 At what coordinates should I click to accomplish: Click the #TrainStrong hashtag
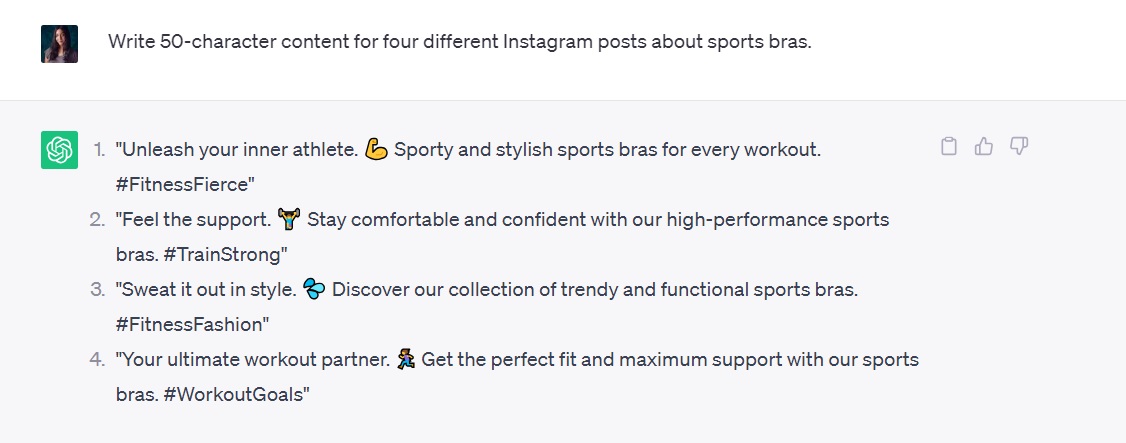coord(221,254)
